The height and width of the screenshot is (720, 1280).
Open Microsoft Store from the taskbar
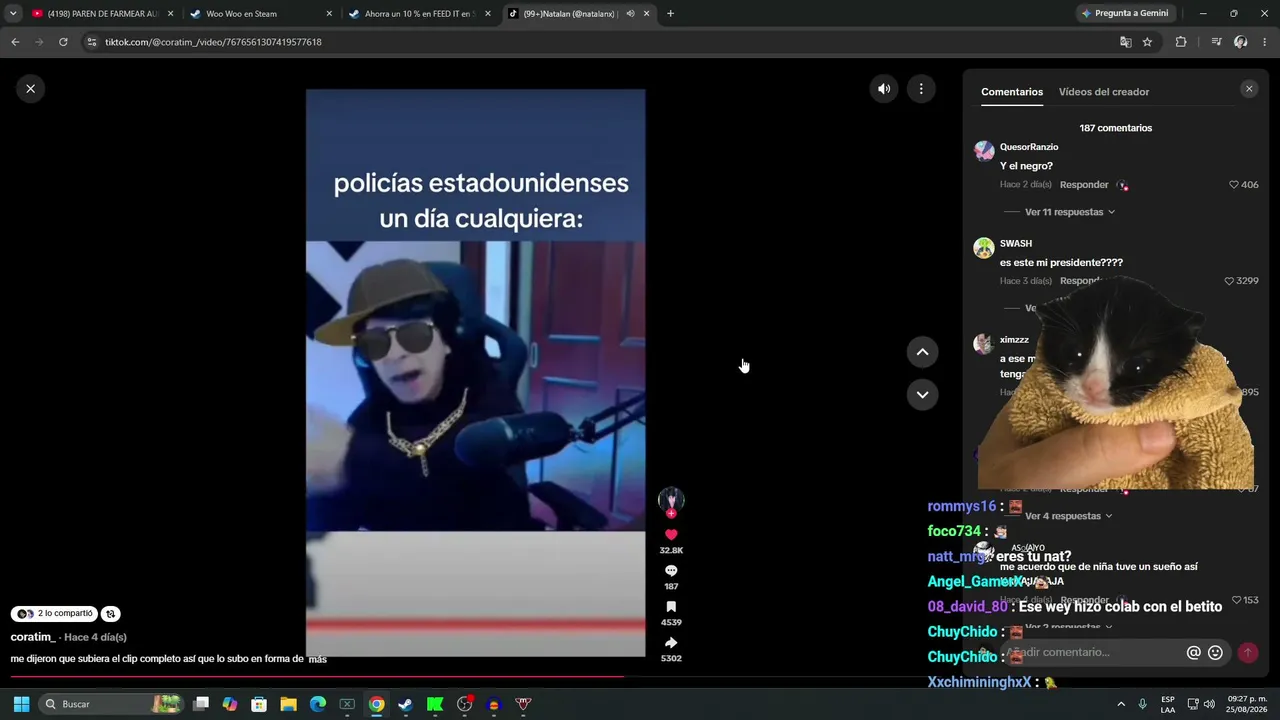coord(259,704)
